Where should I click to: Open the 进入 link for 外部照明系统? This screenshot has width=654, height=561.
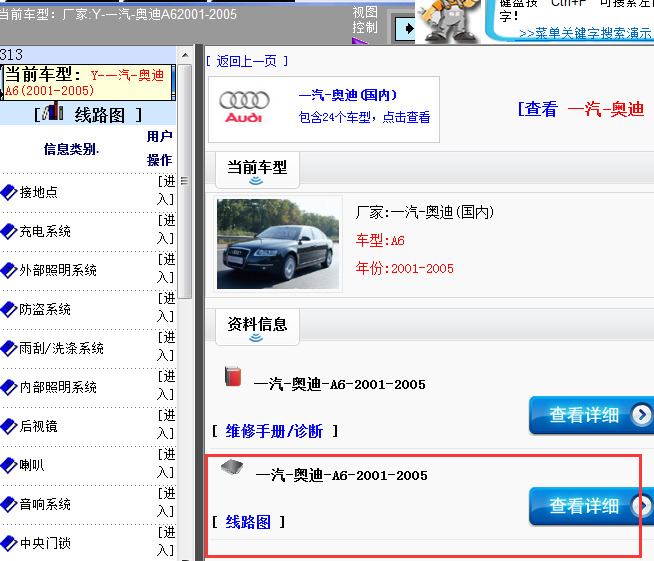(x=166, y=268)
